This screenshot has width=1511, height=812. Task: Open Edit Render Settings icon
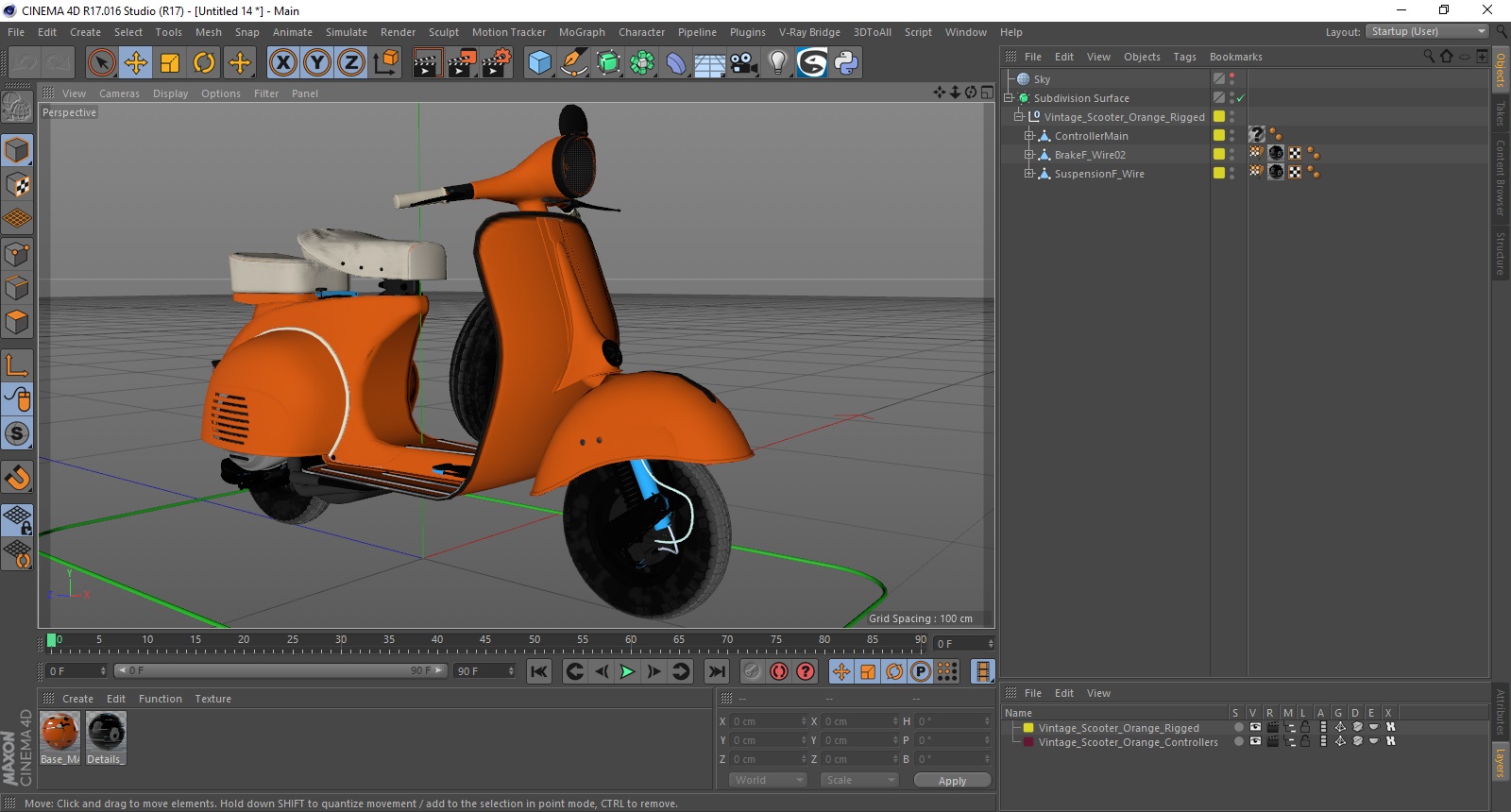497,63
